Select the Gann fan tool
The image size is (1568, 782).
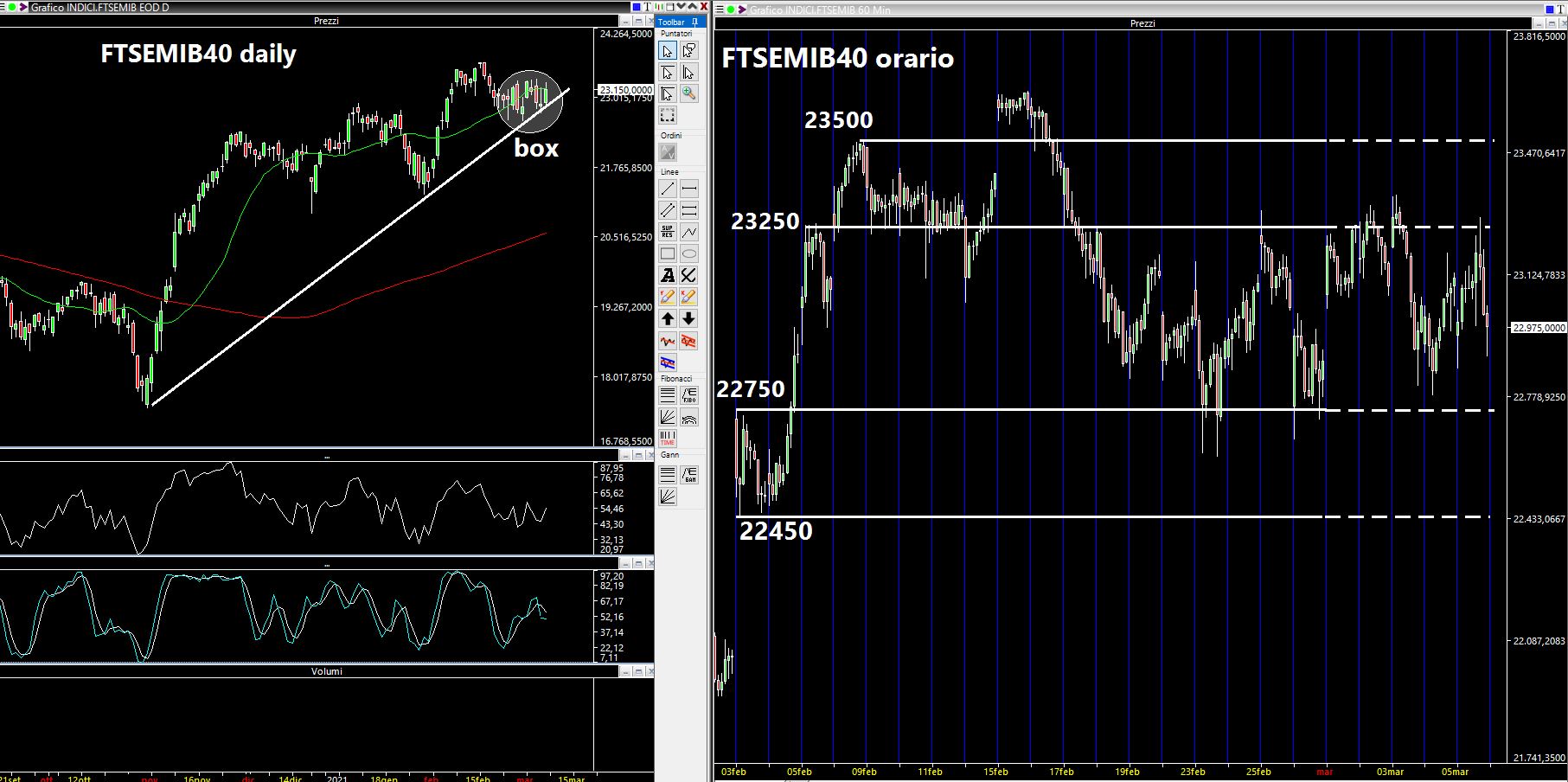(x=668, y=497)
